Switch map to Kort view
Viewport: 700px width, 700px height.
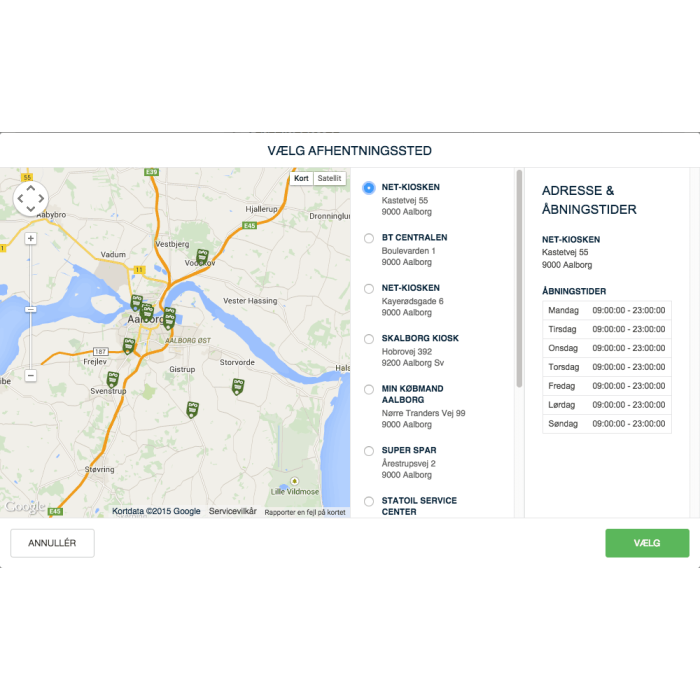coord(301,178)
